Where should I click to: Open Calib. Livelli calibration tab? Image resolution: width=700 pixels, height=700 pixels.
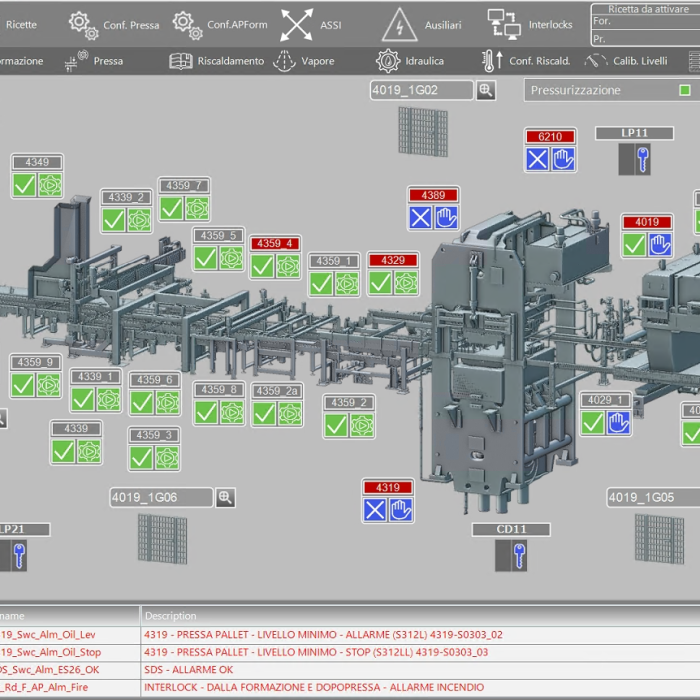(626, 61)
